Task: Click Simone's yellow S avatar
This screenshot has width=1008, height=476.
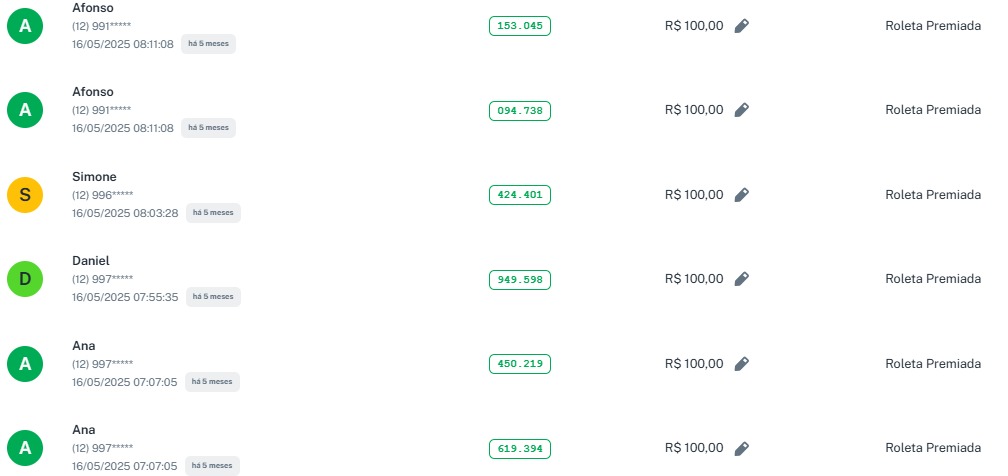Action: pos(25,195)
